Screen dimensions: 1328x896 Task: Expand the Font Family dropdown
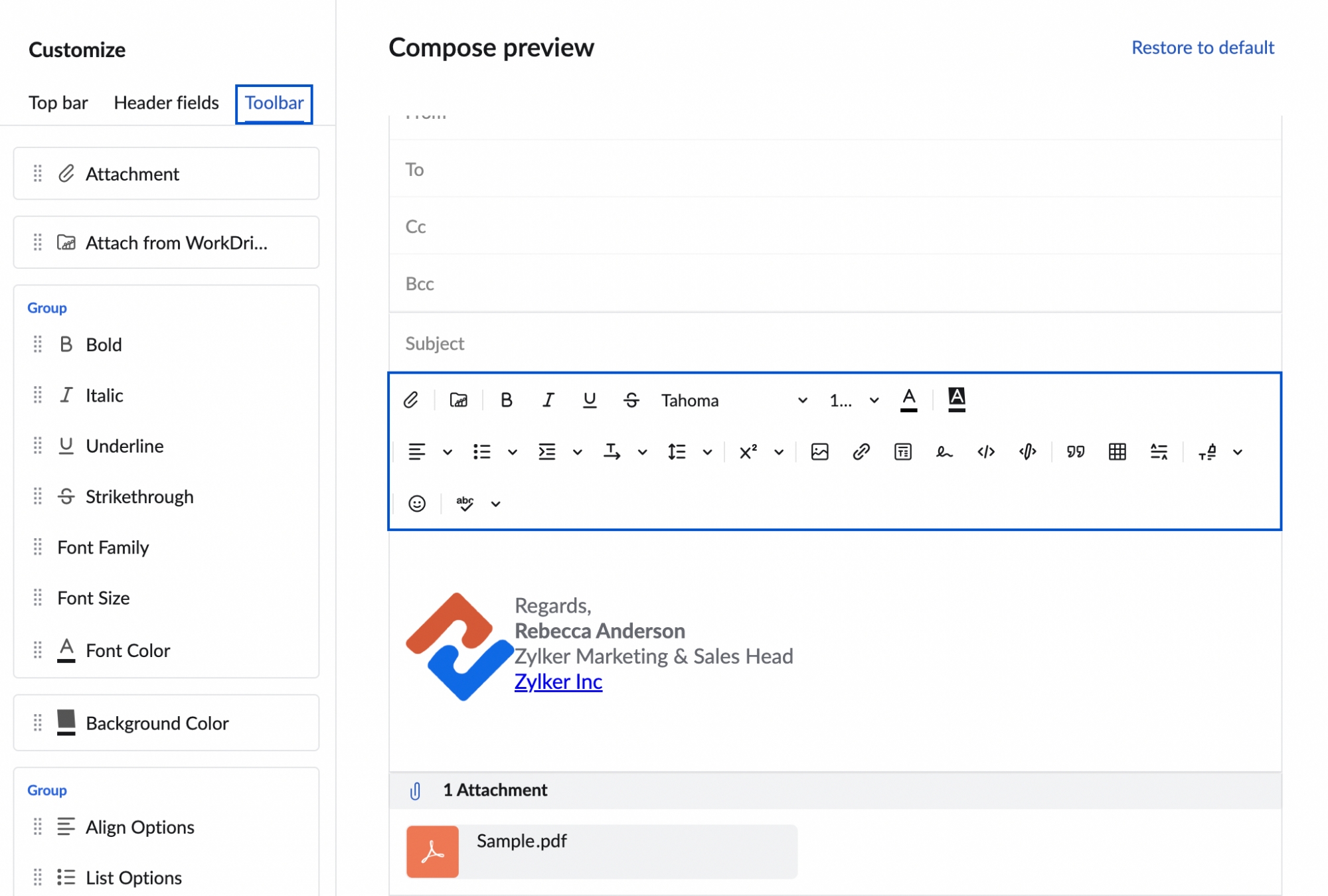800,400
